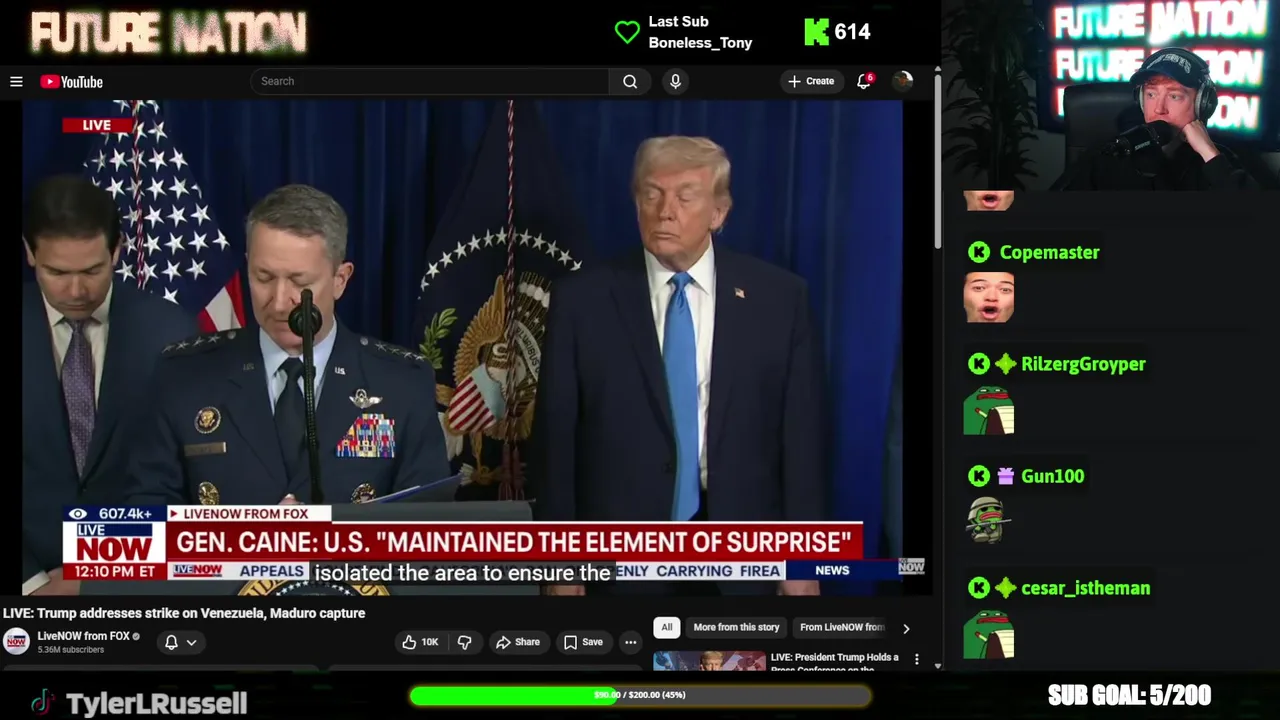Click the YouTube search input field
The width and height of the screenshot is (1280, 720).
(x=430, y=81)
